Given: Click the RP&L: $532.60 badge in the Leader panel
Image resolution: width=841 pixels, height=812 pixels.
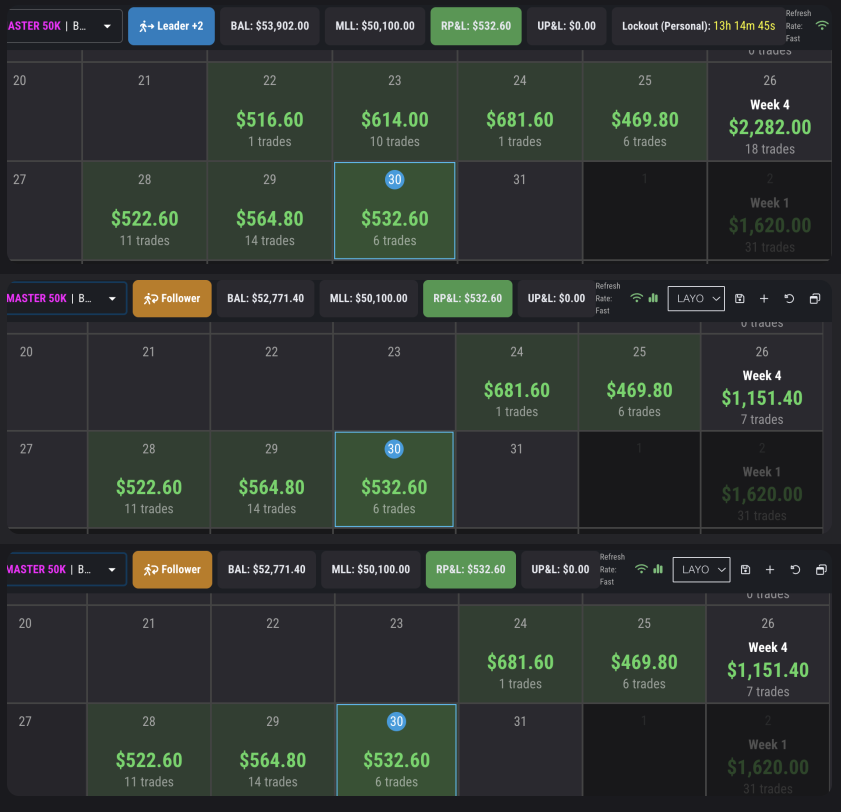Looking at the screenshot, I should pyautogui.click(x=476, y=26).
